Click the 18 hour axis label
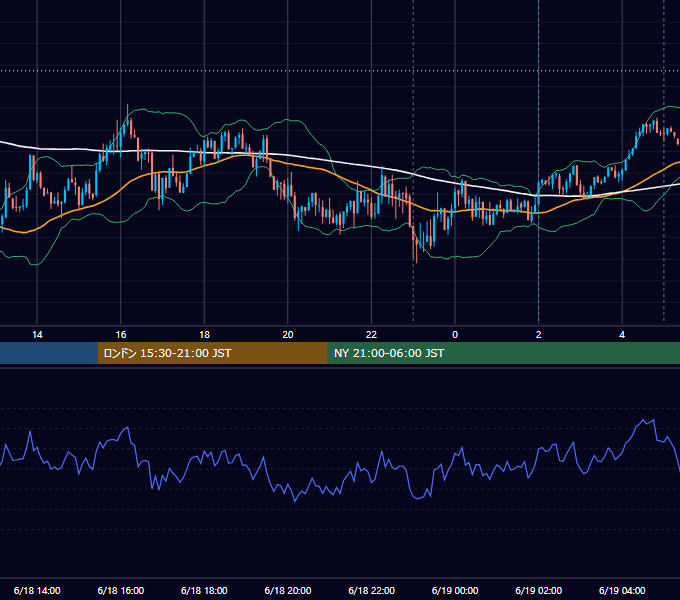Screen dimensions: 680x600 pyautogui.click(x=204, y=335)
